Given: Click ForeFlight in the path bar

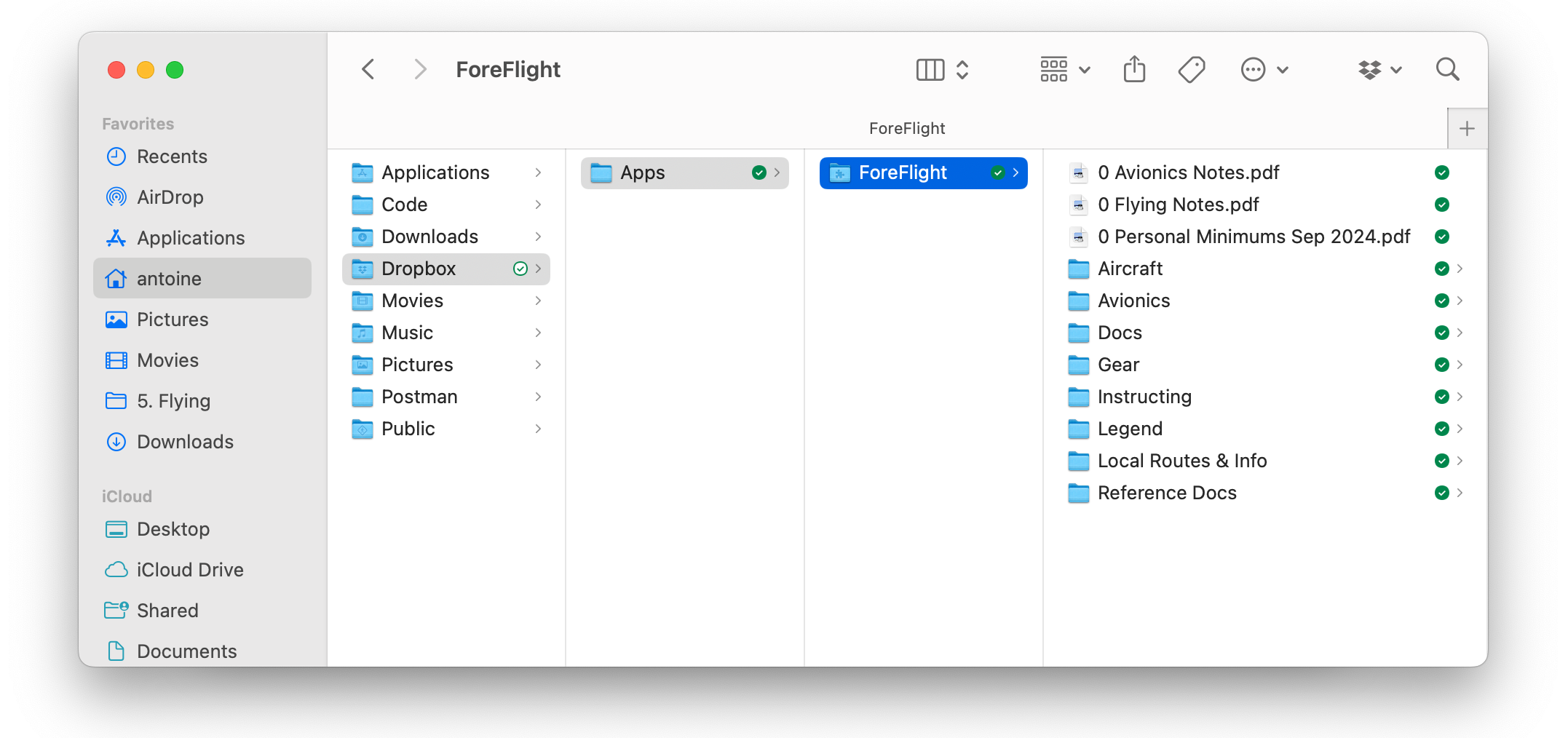Looking at the screenshot, I should (x=906, y=128).
